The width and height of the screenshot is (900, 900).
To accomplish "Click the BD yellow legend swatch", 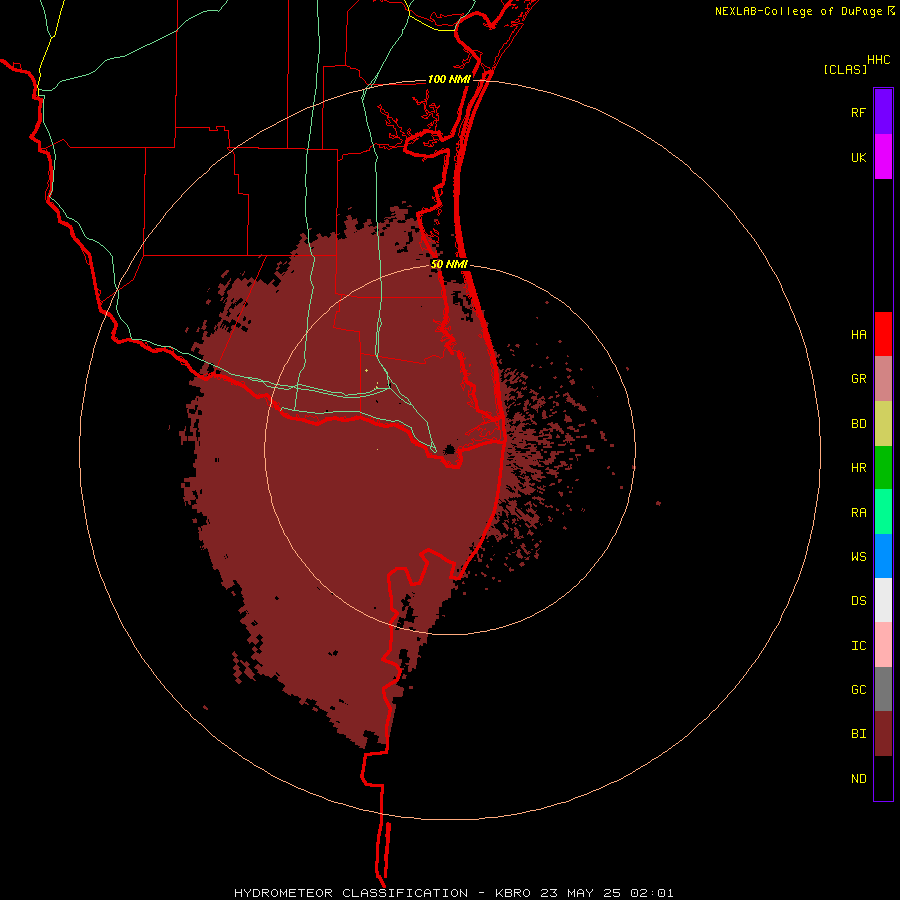I will click(883, 423).
